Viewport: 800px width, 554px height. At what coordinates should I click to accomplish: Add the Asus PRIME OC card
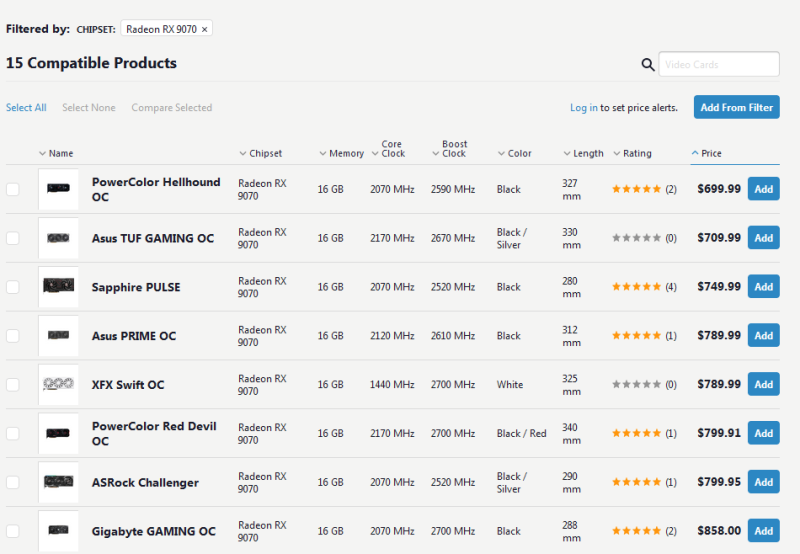763,335
